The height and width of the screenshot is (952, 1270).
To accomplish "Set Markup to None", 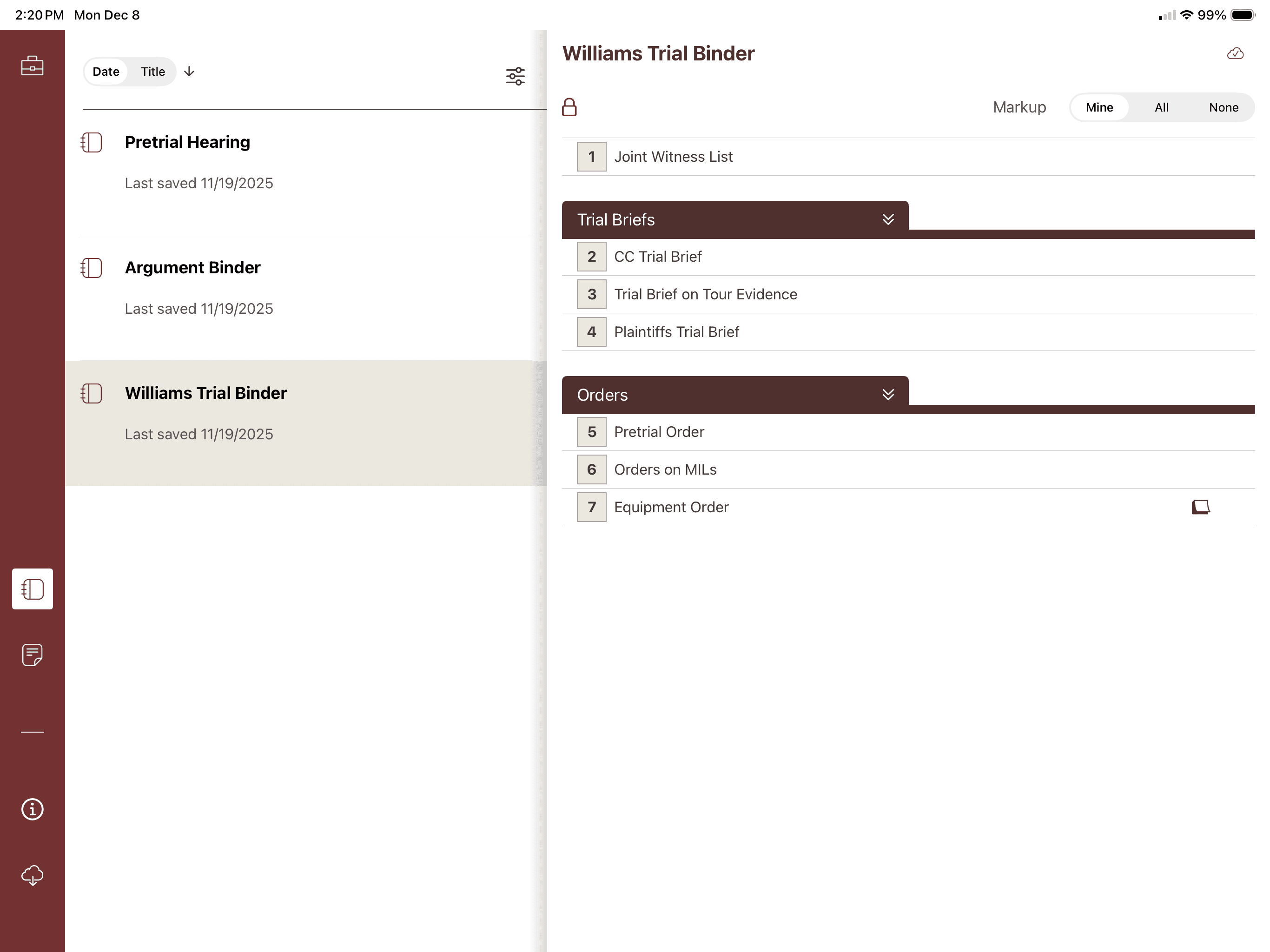I will point(1223,107).
